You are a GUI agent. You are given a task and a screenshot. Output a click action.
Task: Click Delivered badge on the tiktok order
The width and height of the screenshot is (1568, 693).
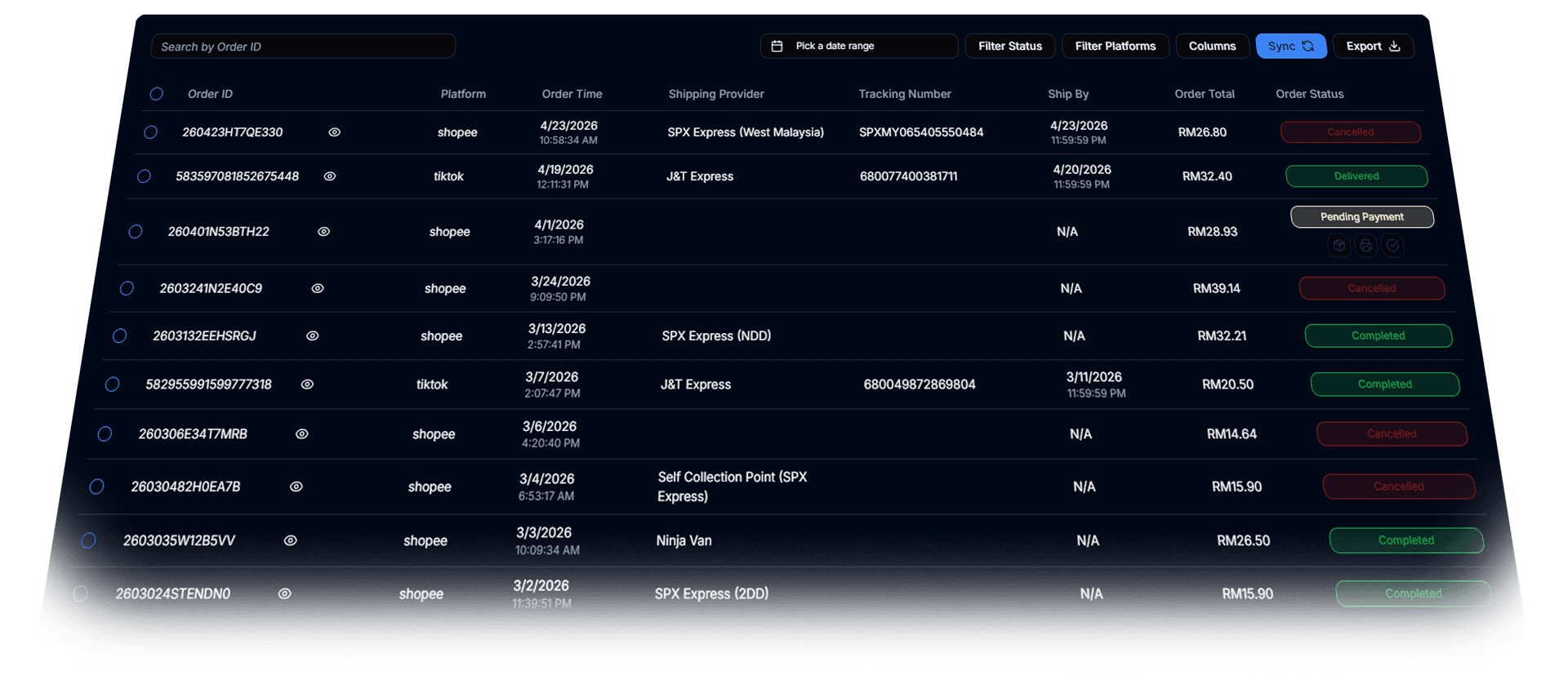[1356, 176]
